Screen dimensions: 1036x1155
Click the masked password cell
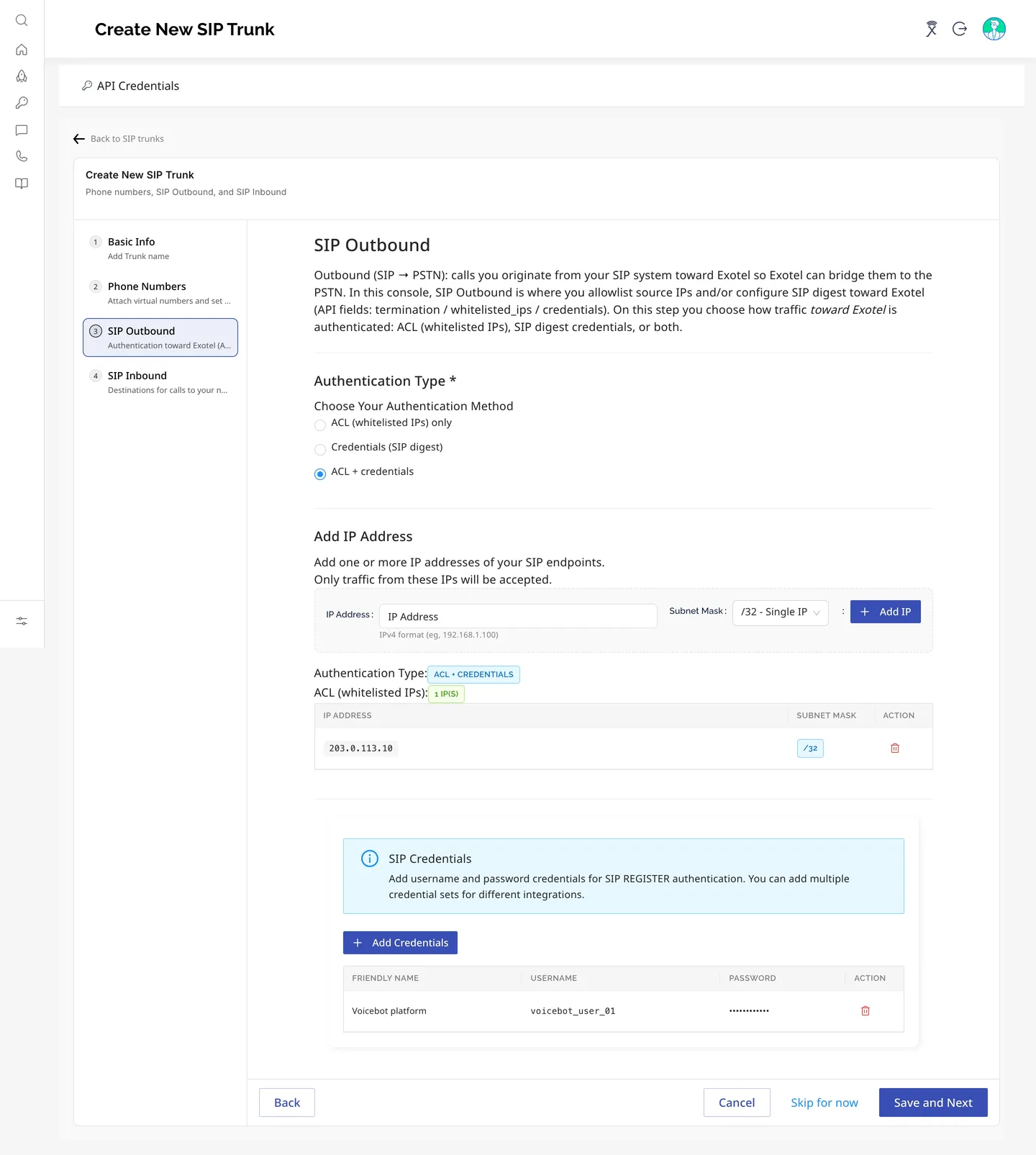(749, 1011)
